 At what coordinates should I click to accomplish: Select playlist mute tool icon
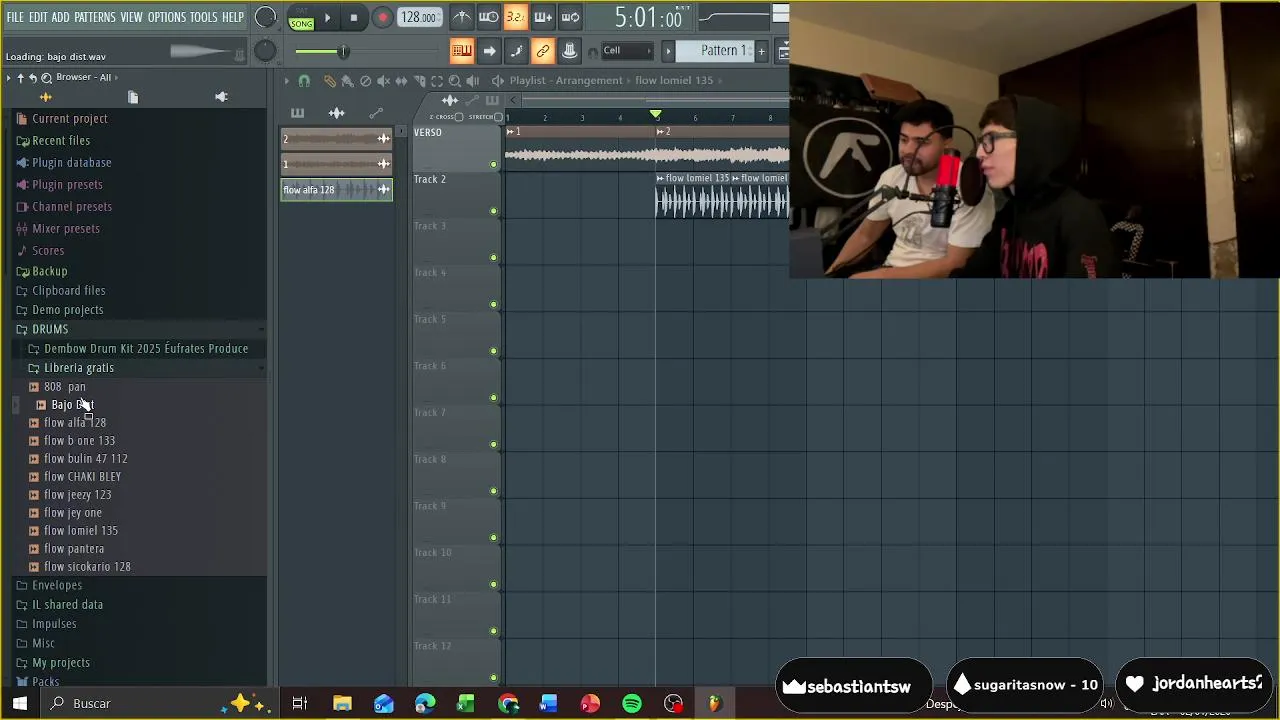coord(383,80)
